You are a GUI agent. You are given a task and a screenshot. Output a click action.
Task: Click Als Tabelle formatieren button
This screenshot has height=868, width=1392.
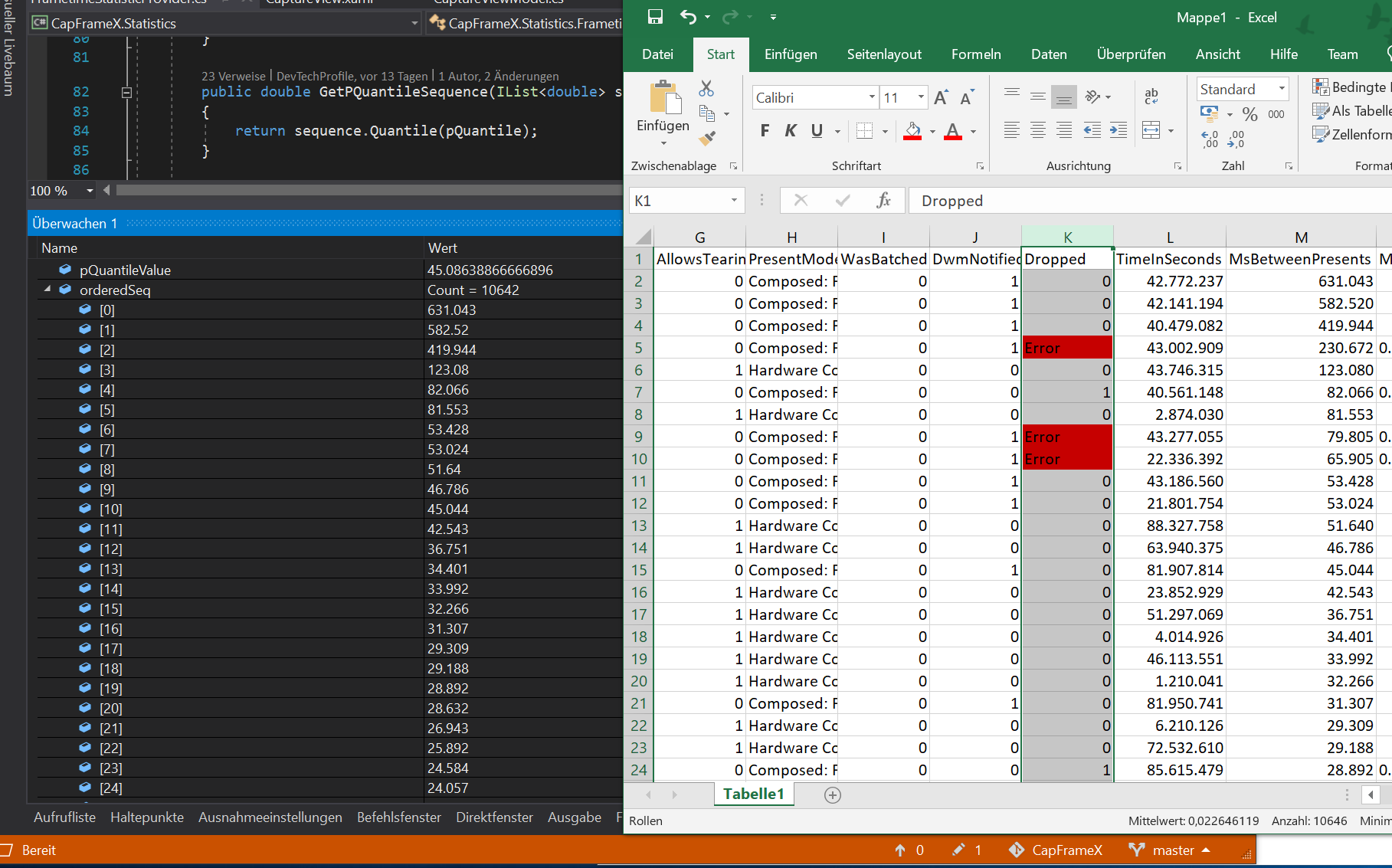pyautogui.click(x=1351, y=110)
